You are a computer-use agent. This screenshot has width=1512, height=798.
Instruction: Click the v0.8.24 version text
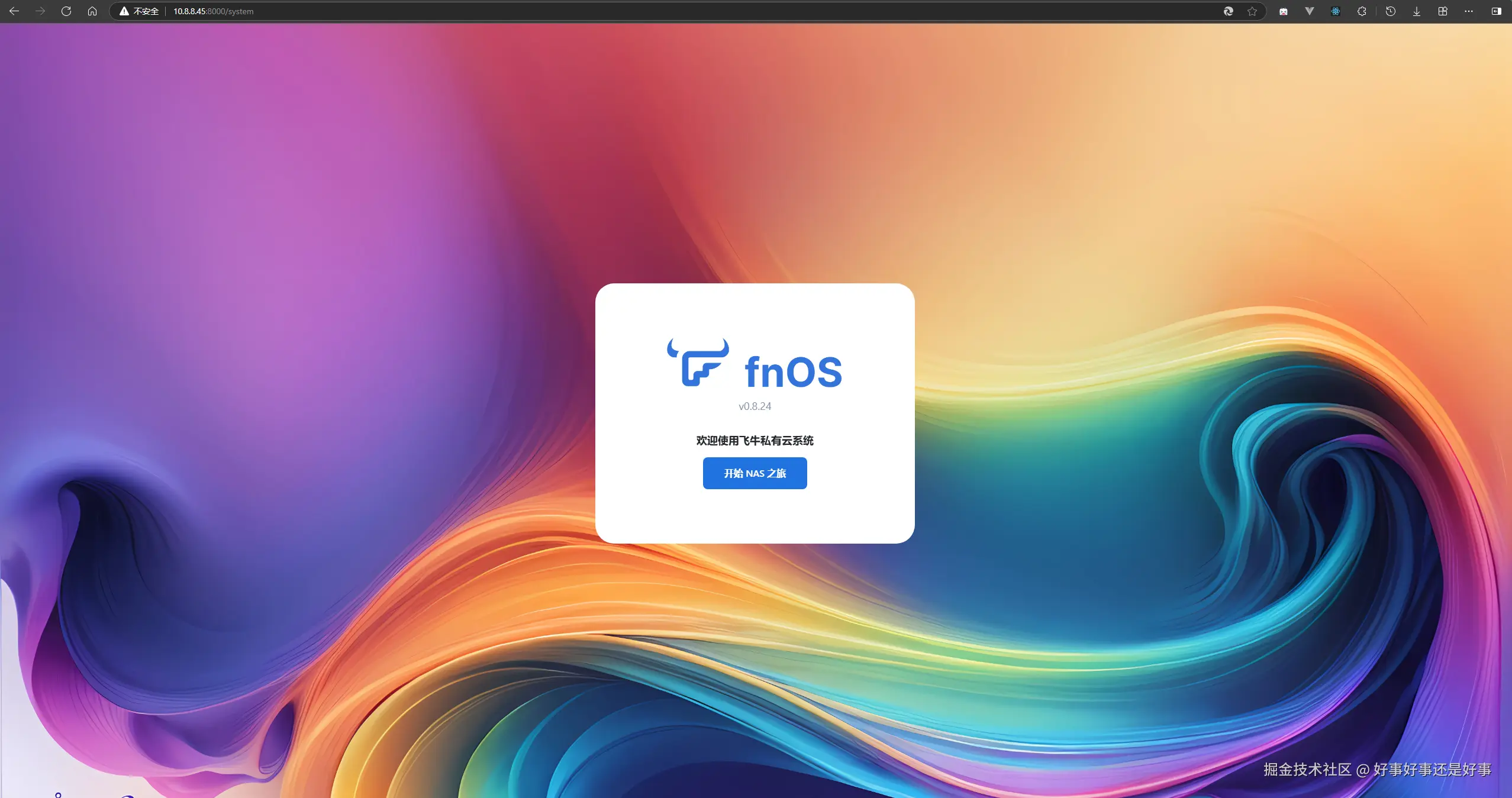(755, 406)
